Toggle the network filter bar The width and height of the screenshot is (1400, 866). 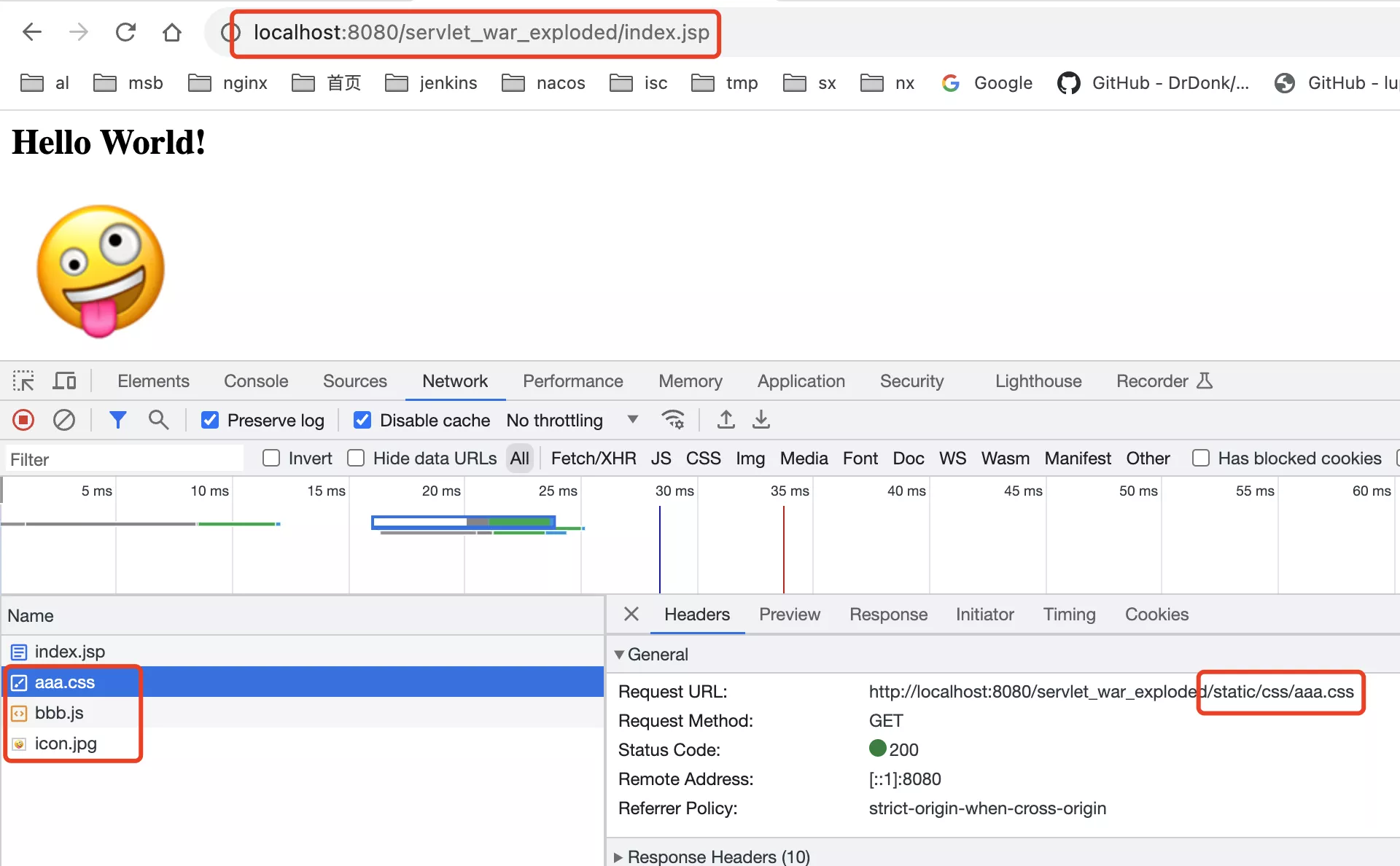coord(117,420)
